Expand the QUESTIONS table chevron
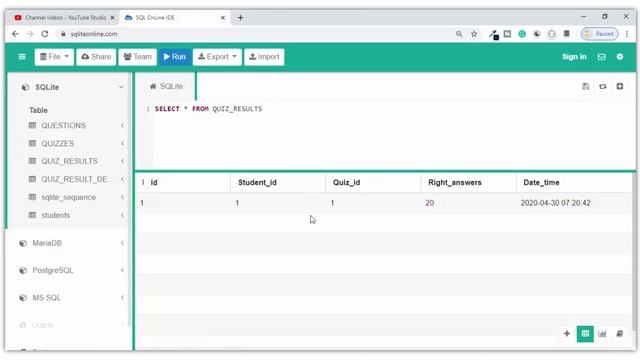The width and height of the screenshot is (640, 360). (x=122, y=125)
